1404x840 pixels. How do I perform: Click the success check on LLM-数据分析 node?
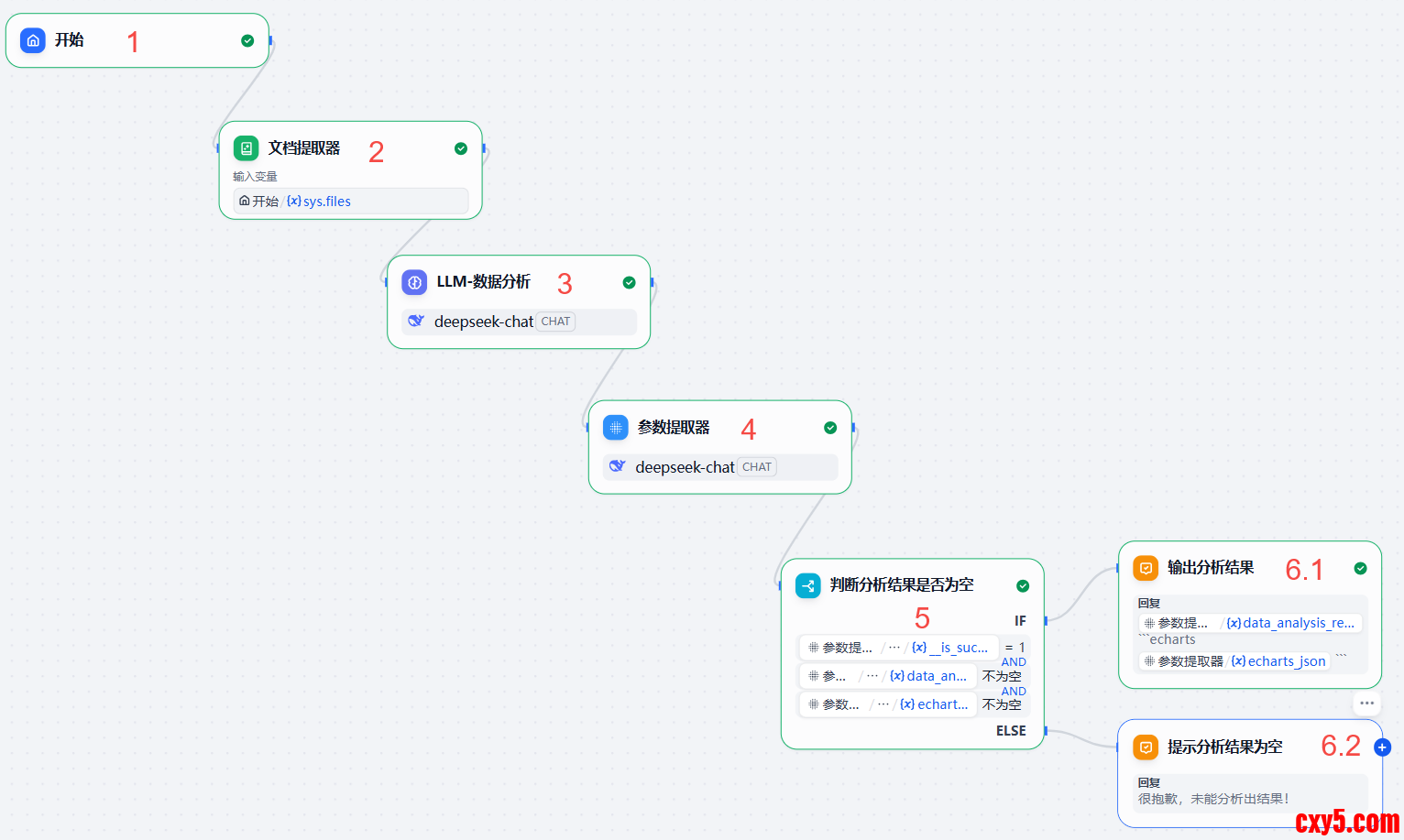pyautogui.click(x=629, y=282)
